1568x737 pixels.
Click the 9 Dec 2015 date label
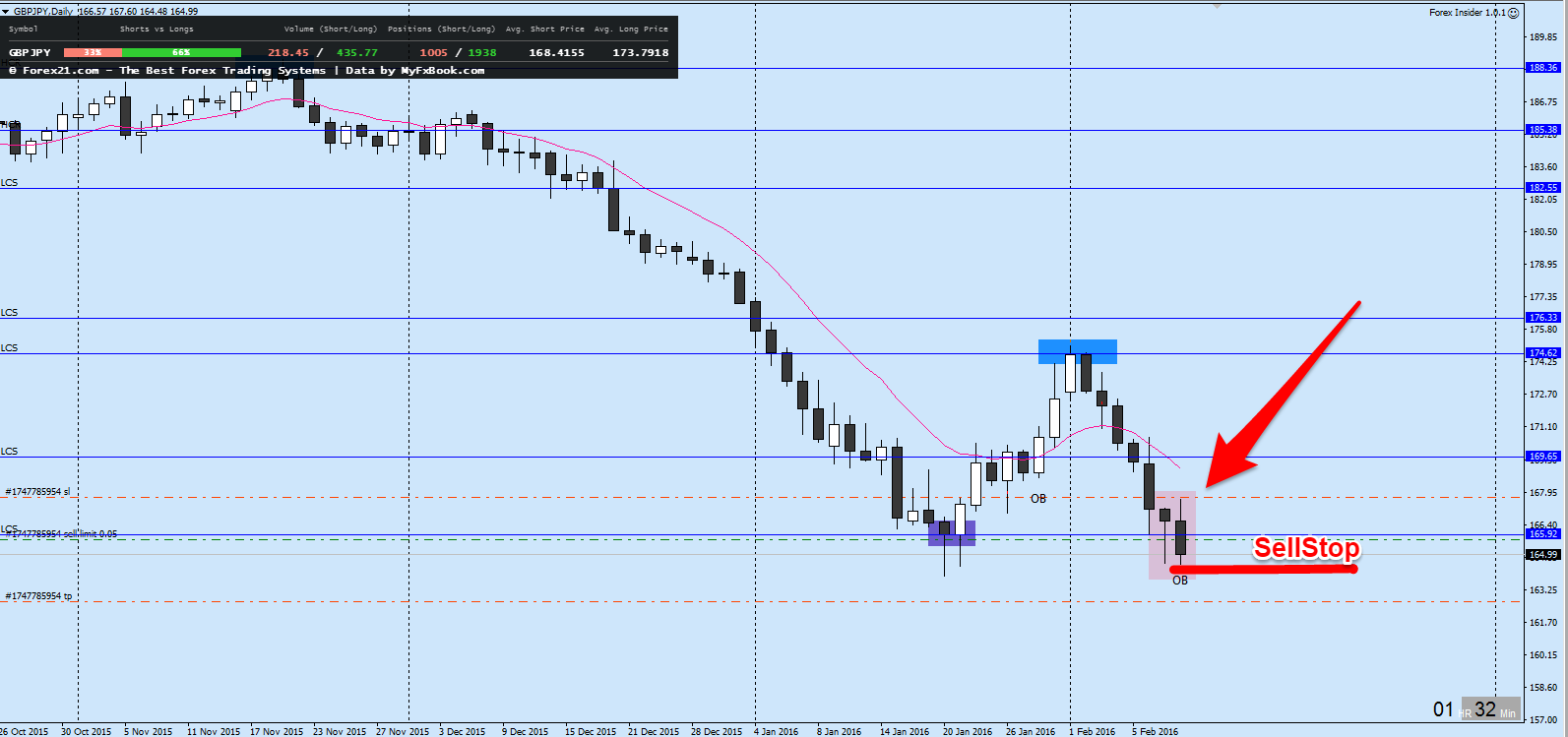525,731
